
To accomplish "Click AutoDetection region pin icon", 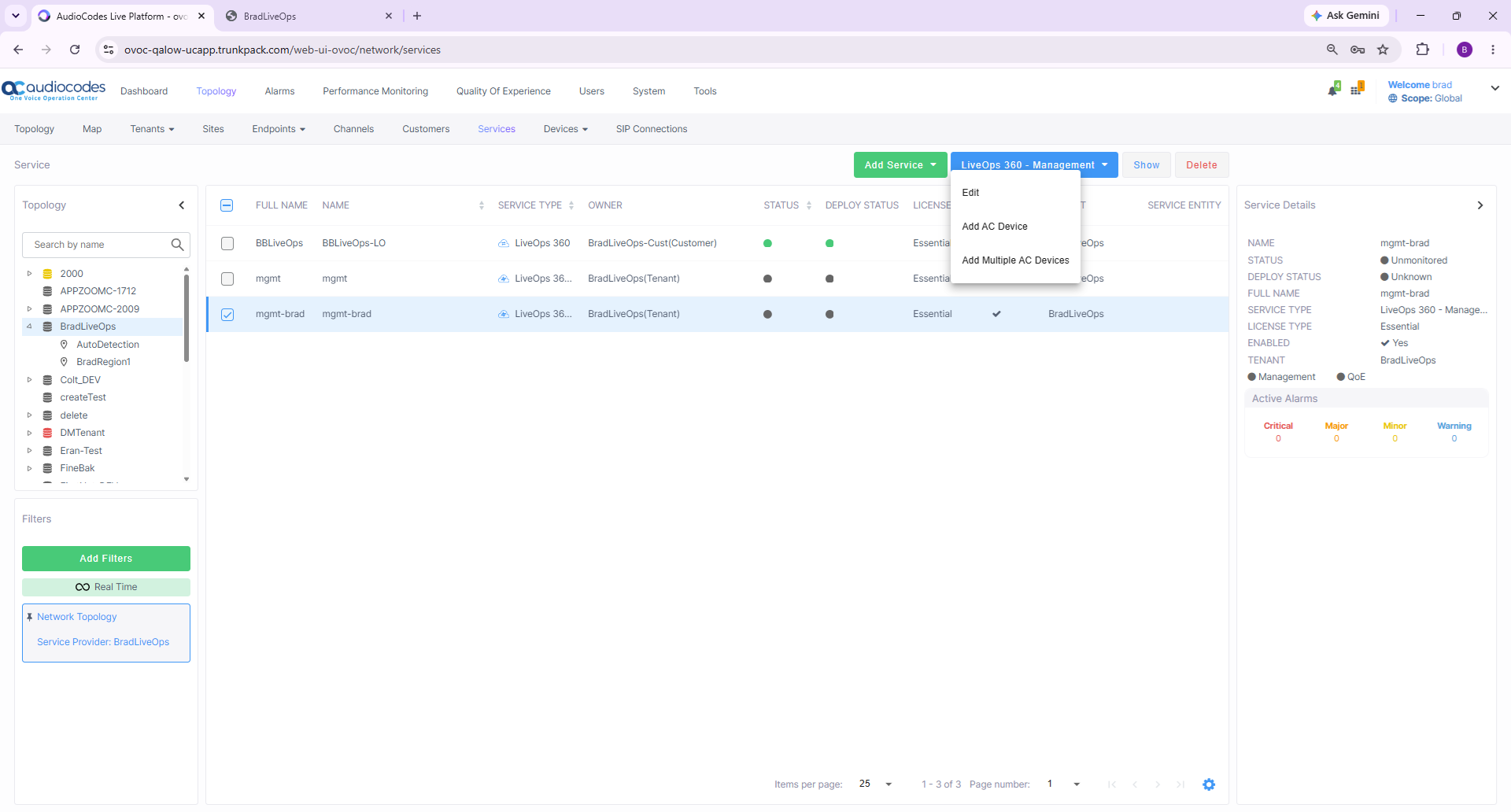I will click(64, 345).
